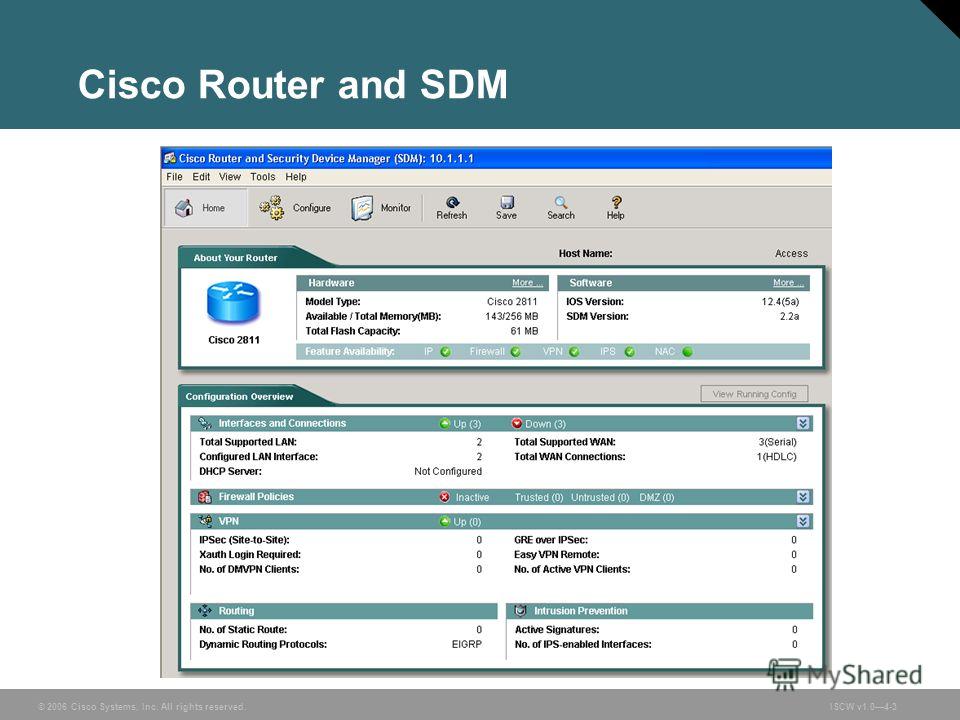Open the Home view house icon
The width and height of the screenshot is (960, 720).
pyautogui.click(x=184, y=208)
